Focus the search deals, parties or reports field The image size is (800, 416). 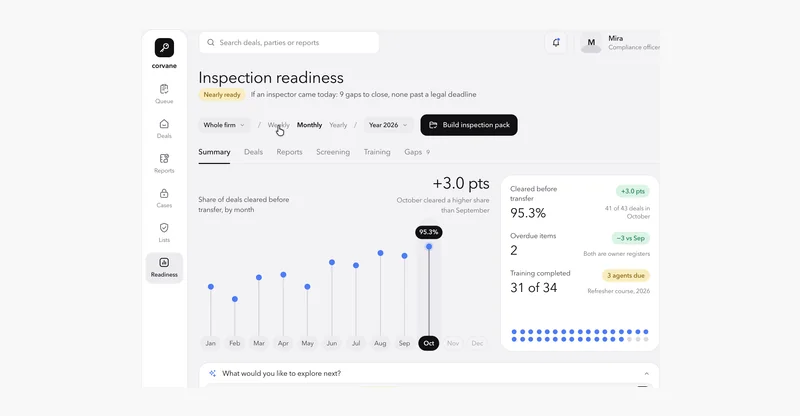tap(289, 42)
